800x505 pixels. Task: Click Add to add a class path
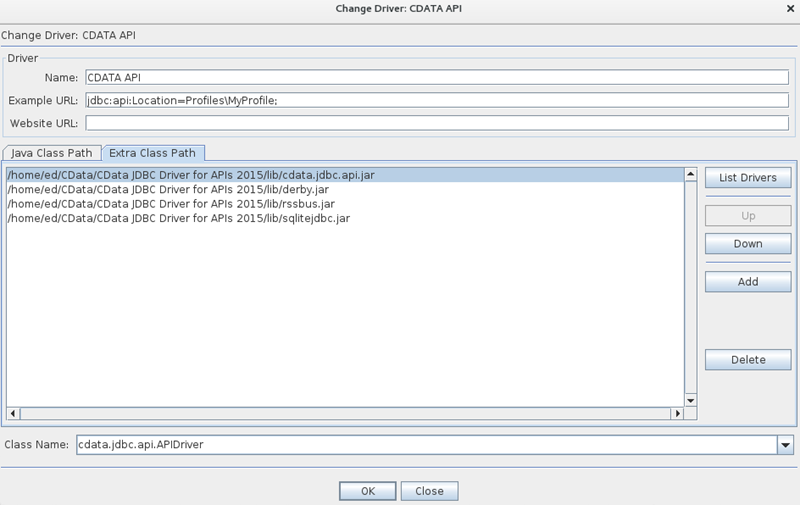pyautogui.click(x=748, y=282)
